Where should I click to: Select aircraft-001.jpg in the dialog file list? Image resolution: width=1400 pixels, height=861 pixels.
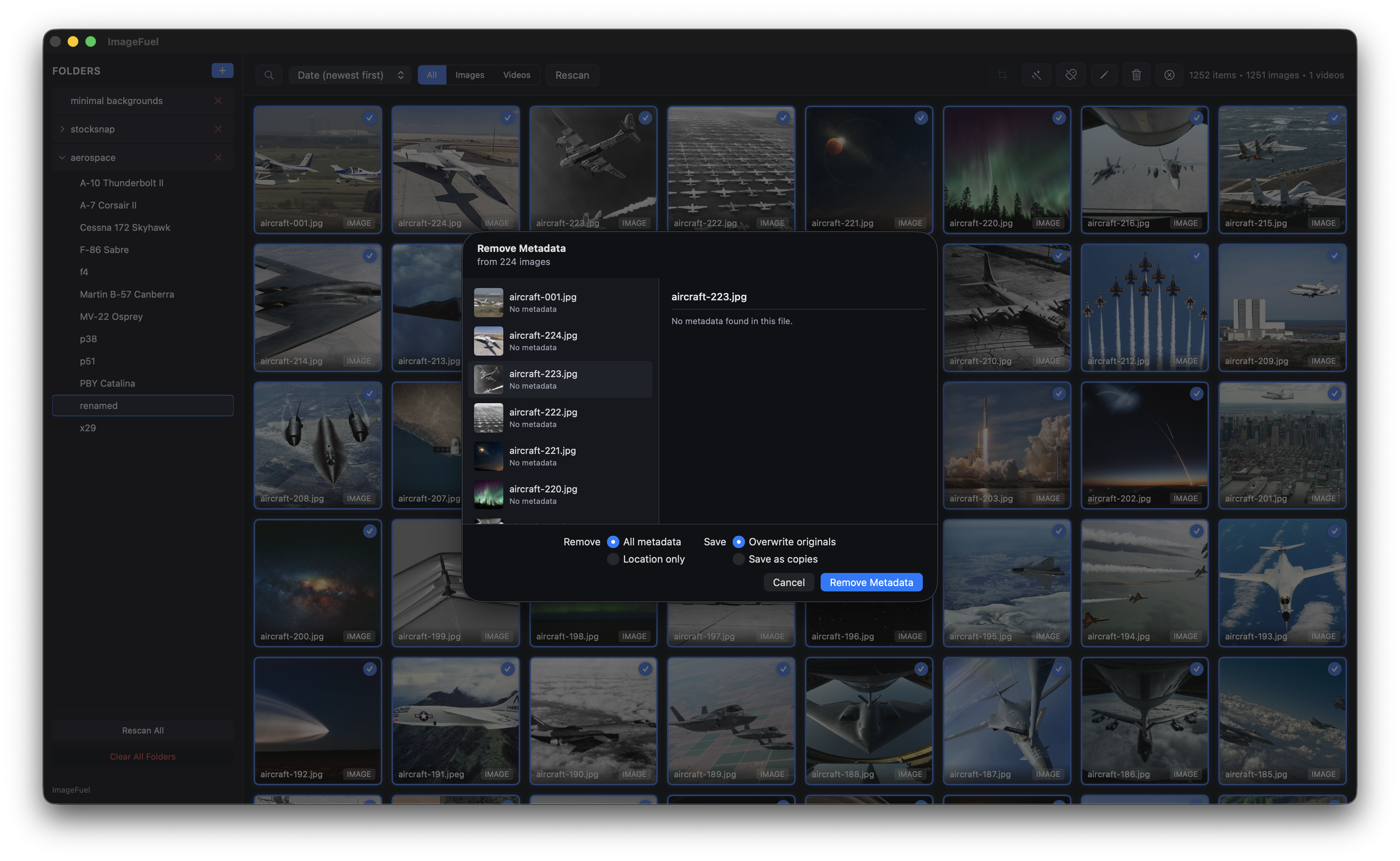[x=560, y=302]
